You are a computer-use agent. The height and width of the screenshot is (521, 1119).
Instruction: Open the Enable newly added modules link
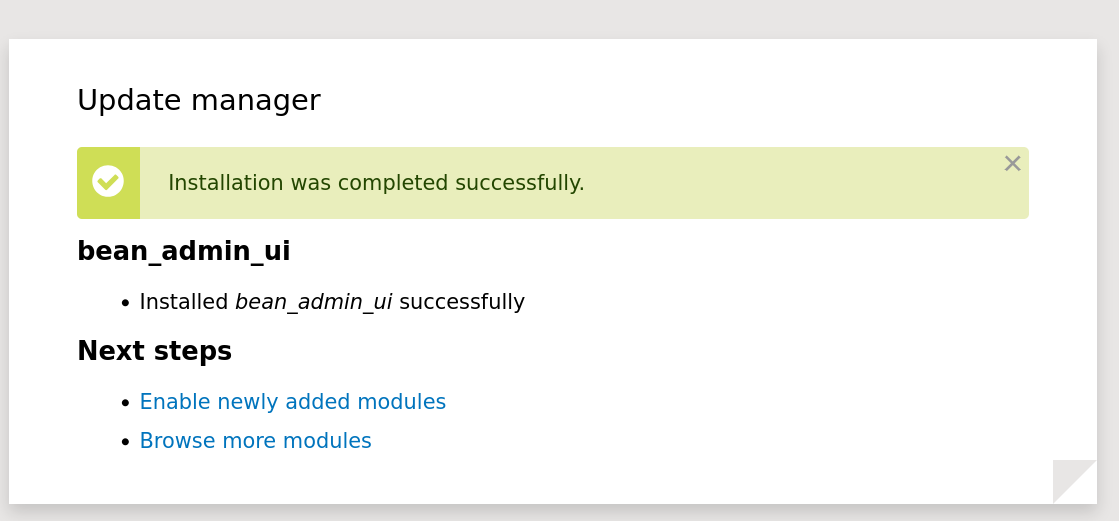click(x=293, y=402)
